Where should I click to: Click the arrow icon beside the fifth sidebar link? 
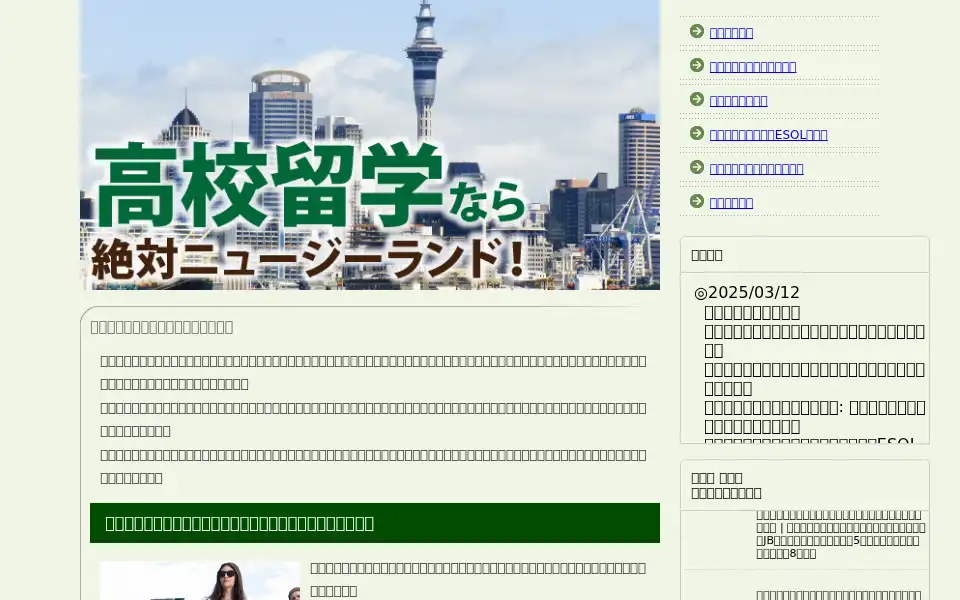[x=697, y=167]
